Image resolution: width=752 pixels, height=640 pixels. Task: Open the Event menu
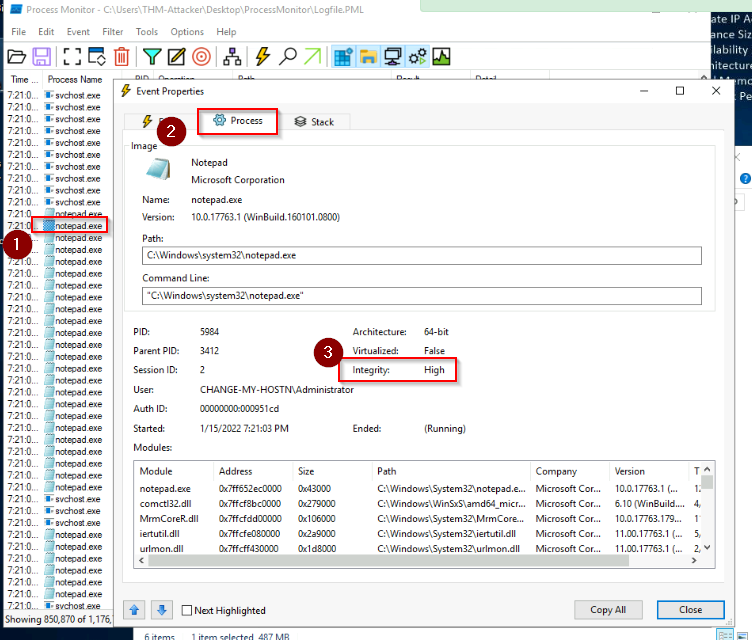point(78,32)
